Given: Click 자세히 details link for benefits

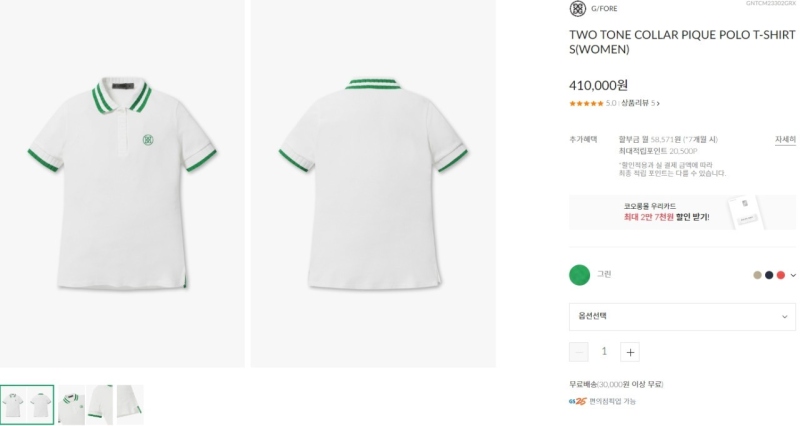Looking at the screenshot, I should click(x=784, y=139).
